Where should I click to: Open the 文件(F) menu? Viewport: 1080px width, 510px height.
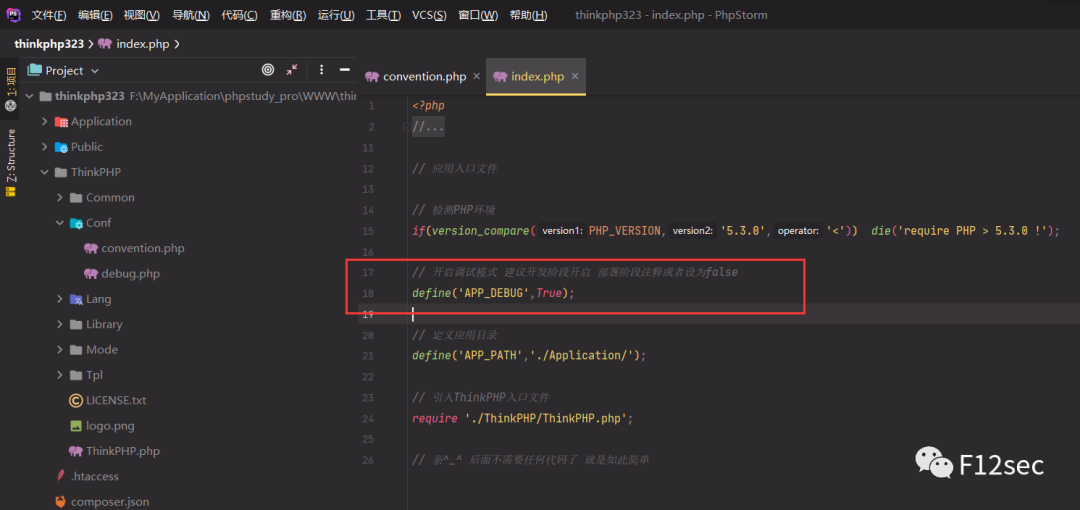coord(49,15)
